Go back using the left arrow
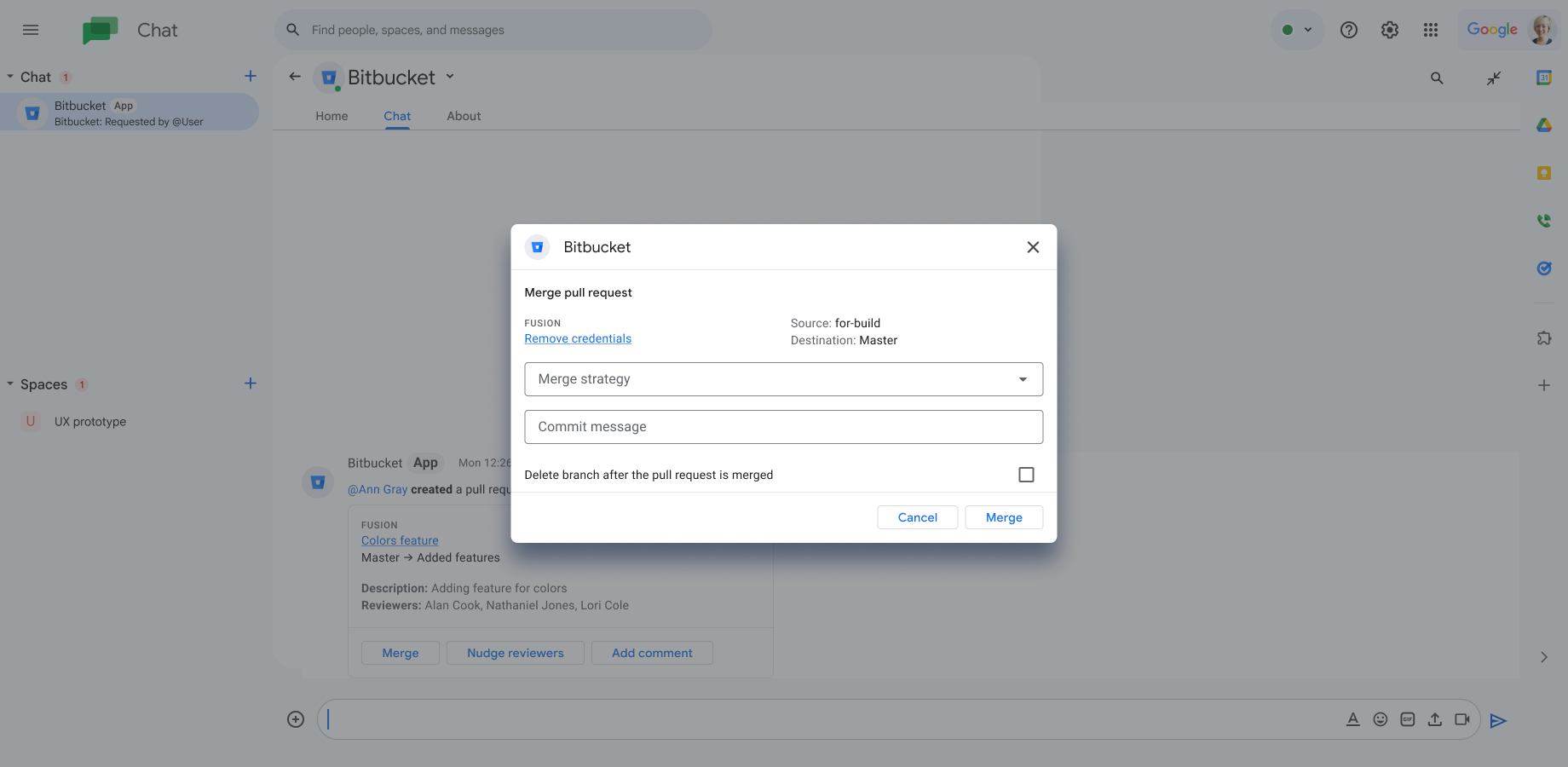 pos(295,77)
